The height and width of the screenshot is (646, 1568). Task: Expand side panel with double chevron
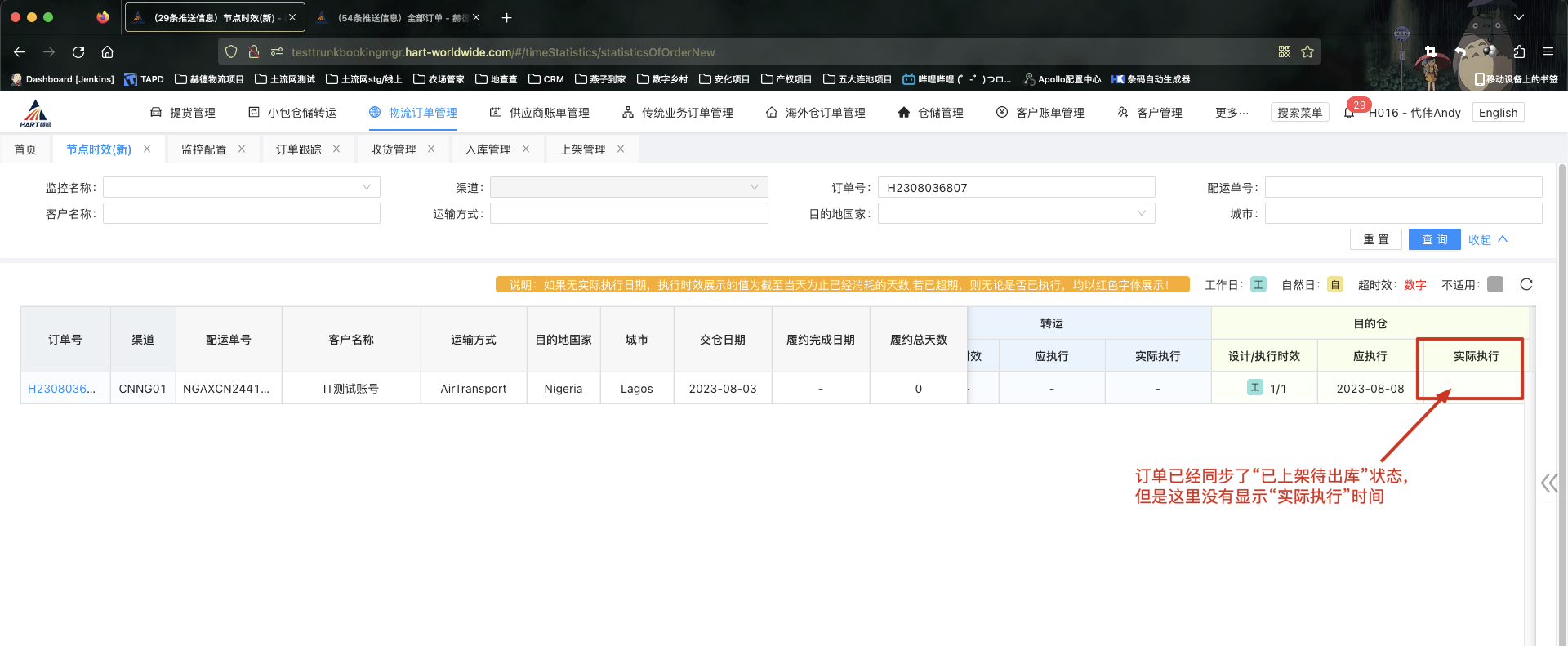pyautogui.click(x=1548, y=483)
